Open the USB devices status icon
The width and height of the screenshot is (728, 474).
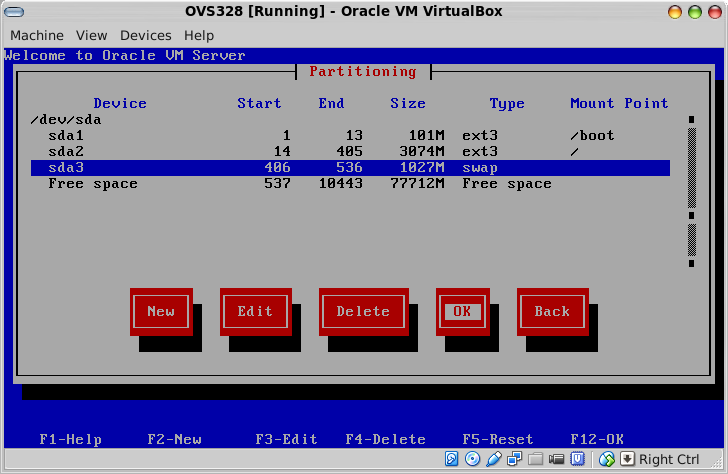(x=494, y=459)
